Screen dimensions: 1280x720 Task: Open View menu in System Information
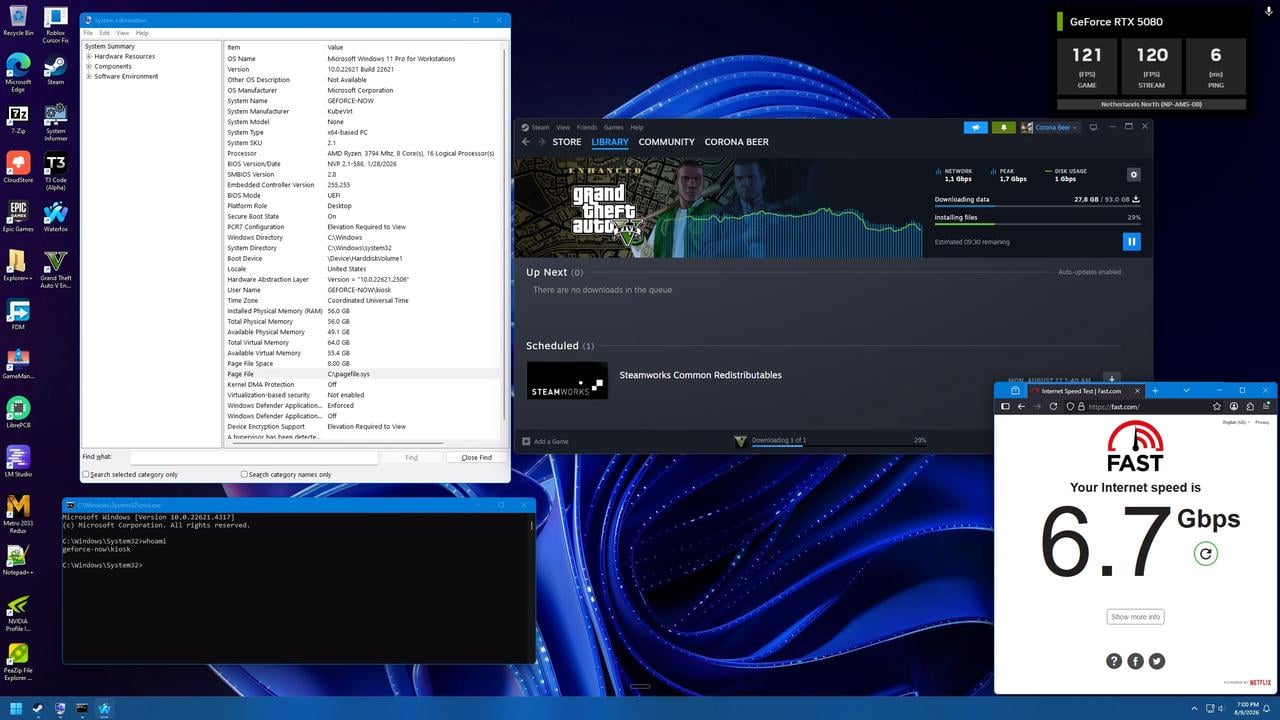pyautogui.click(x=122, y=33)
